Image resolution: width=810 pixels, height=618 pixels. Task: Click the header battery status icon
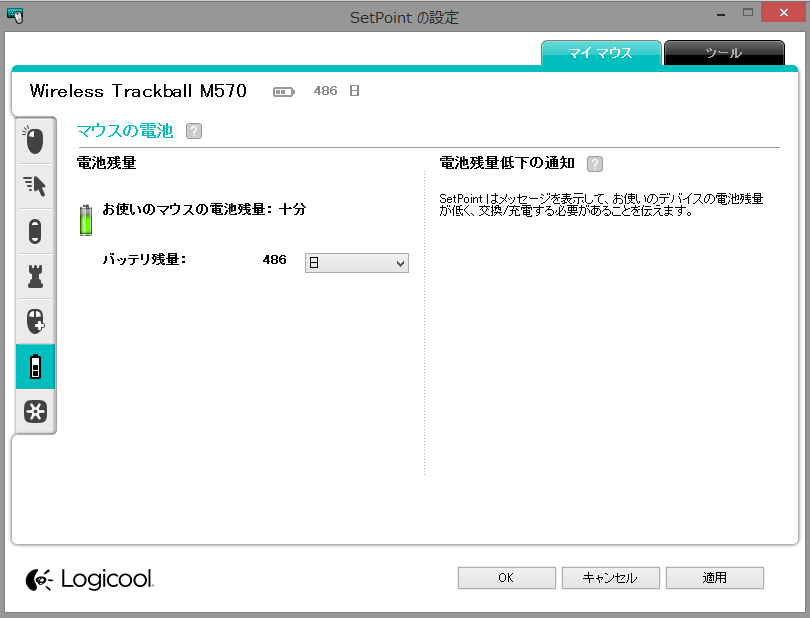coord(284,92)
